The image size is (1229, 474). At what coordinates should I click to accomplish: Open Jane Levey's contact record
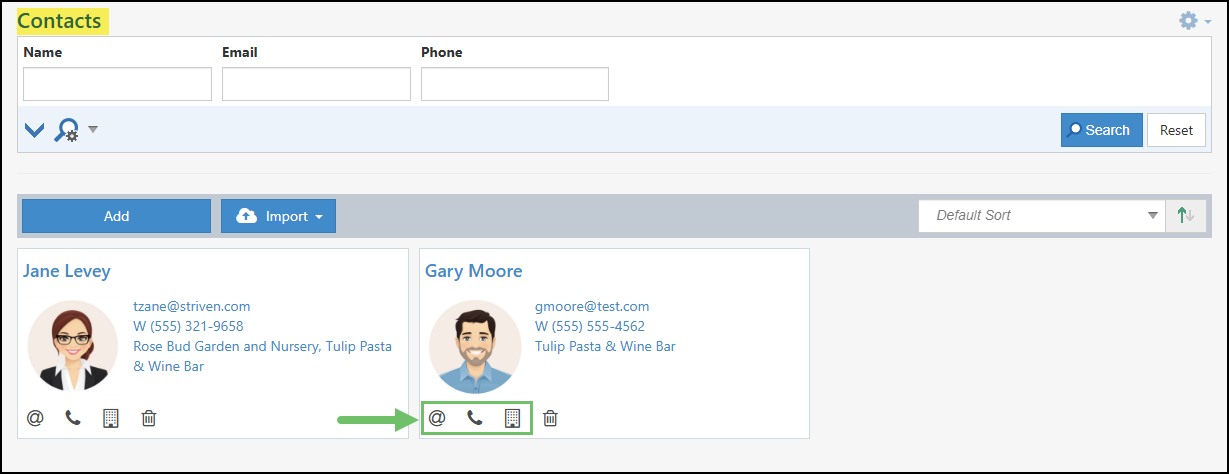click(67, 271)
